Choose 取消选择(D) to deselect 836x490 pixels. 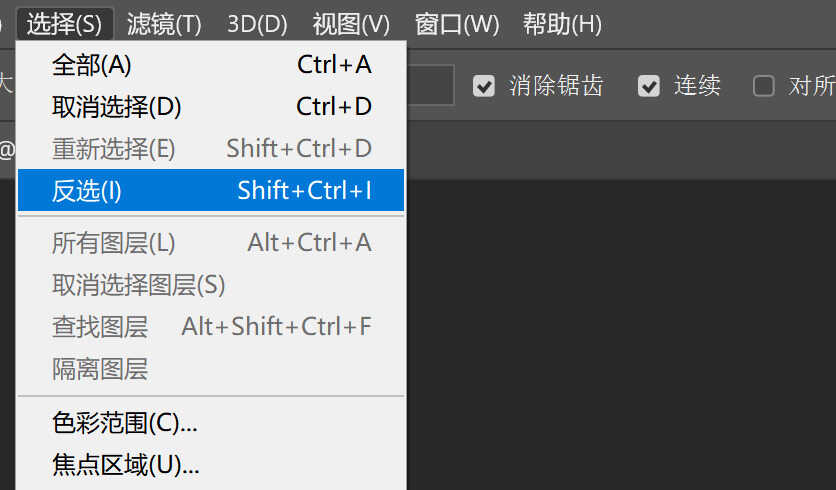211,107
